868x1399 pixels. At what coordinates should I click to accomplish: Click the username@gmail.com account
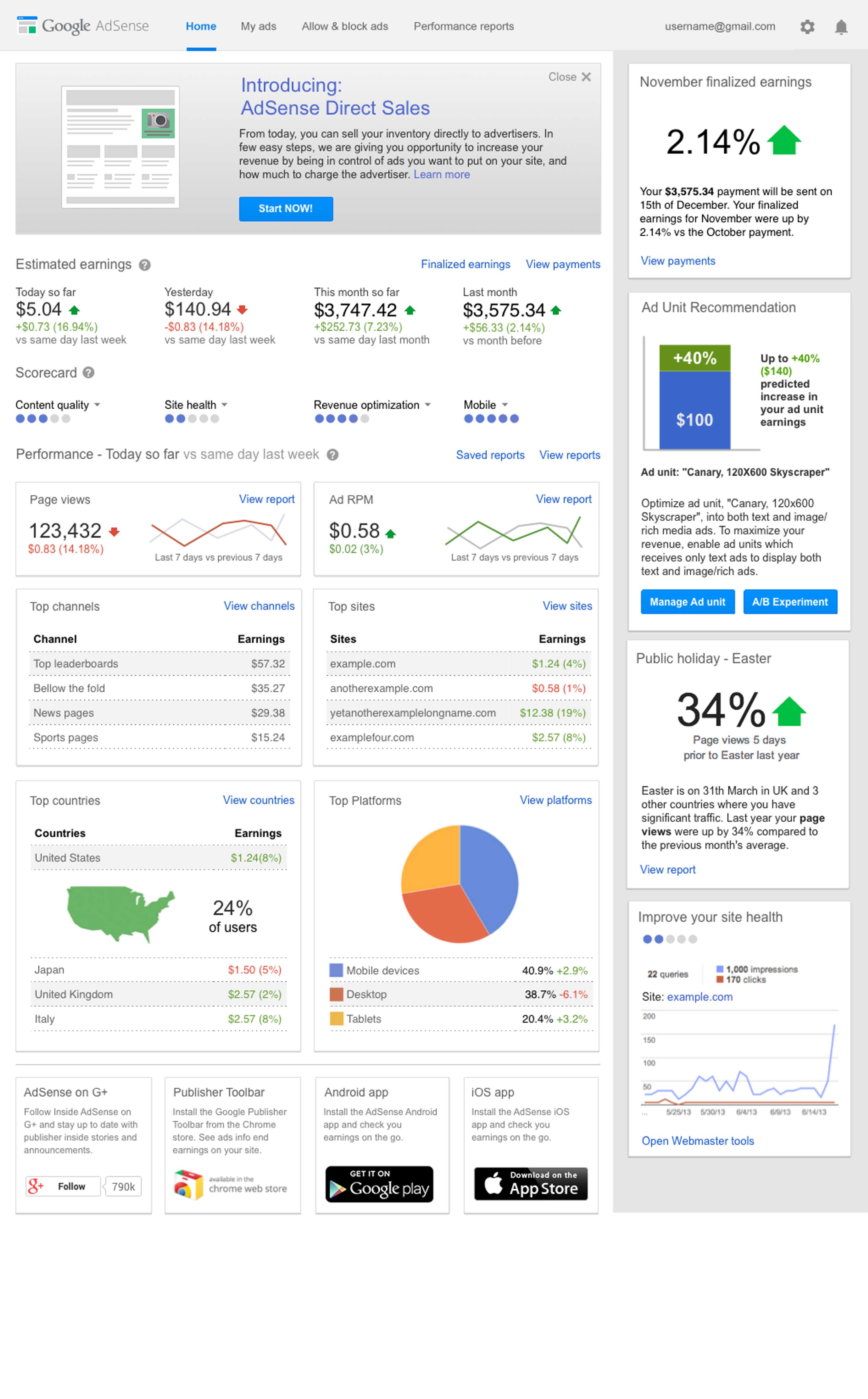click(x=720, y=26)
